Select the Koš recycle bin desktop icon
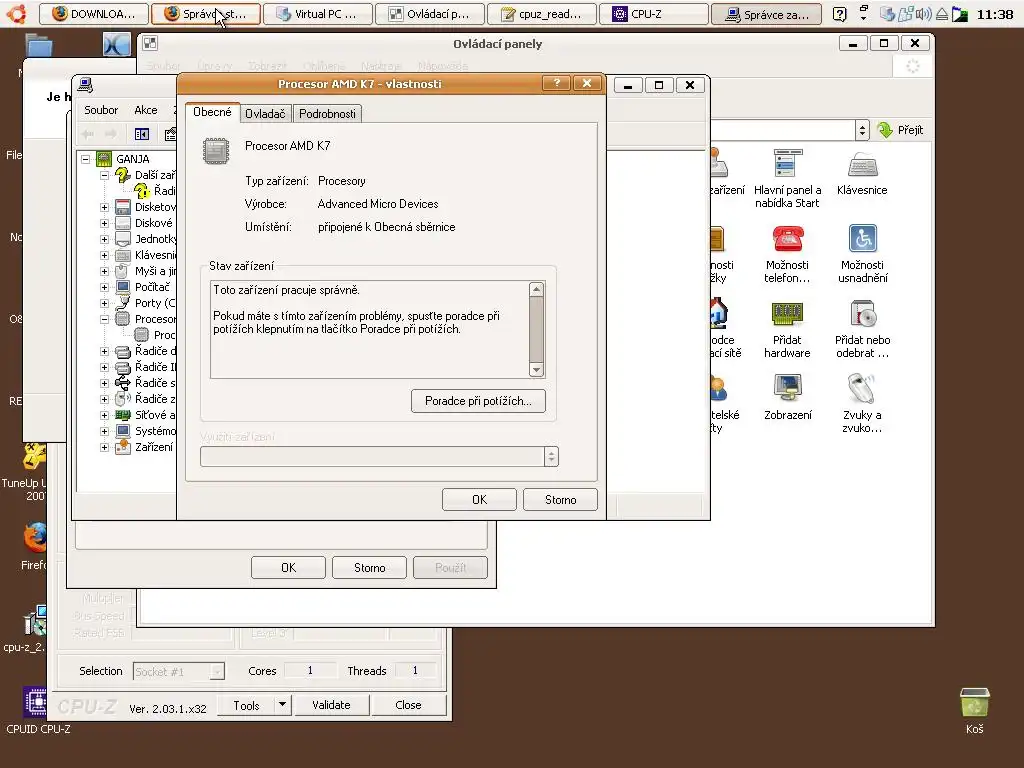 pyautogui.click(x=974, y=711)
